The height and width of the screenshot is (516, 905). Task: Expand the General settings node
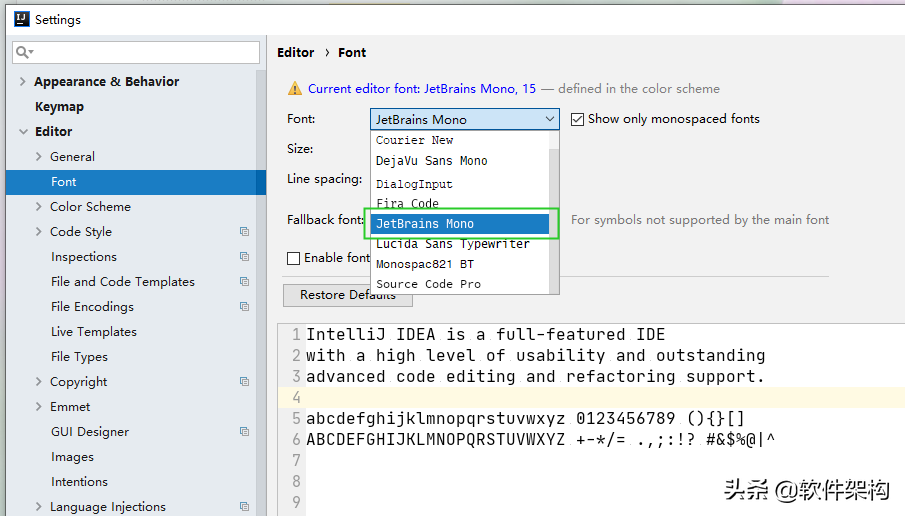tap(39, 157)
